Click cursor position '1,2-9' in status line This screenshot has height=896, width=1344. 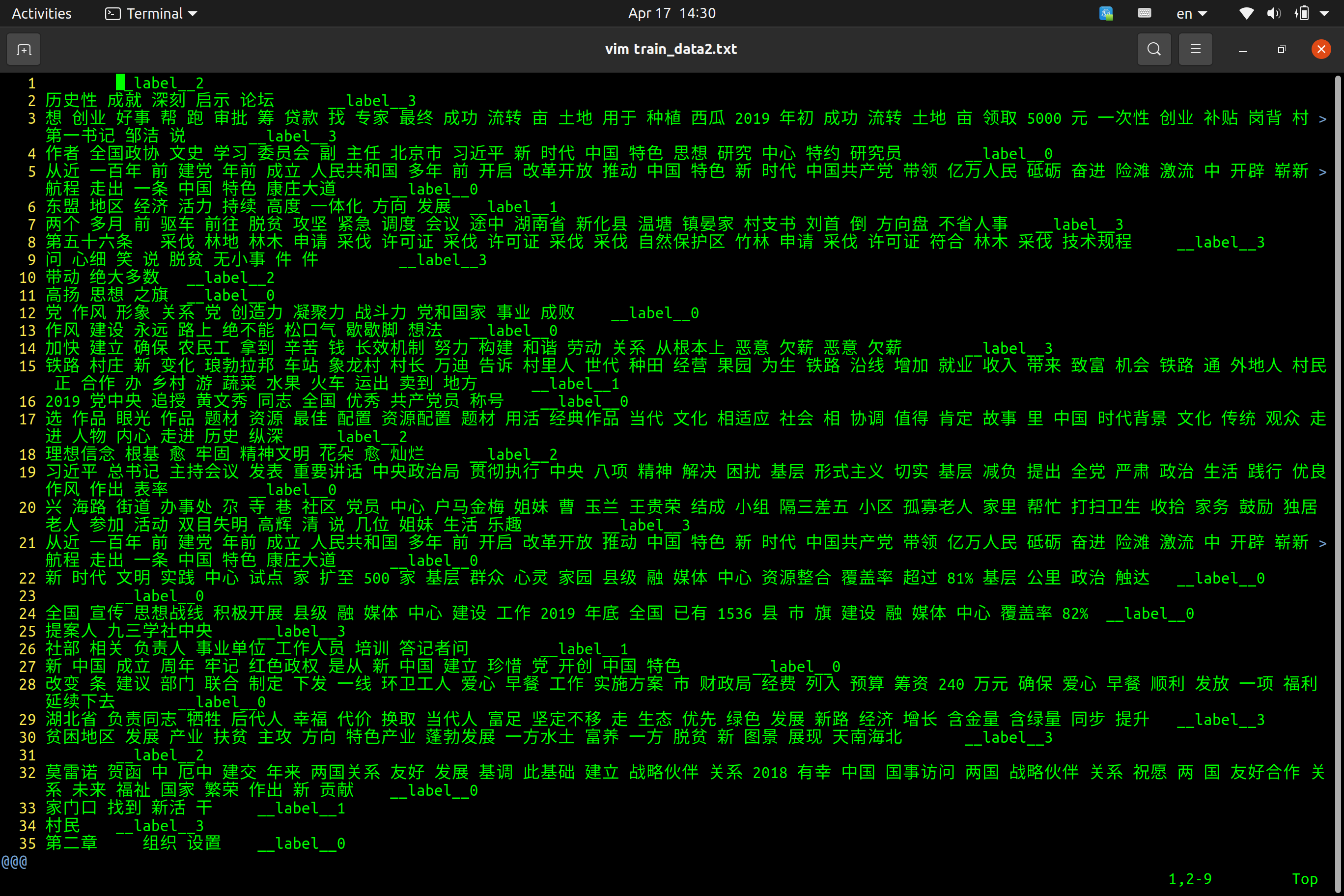pyautogui.click(x=1190, y=879)
